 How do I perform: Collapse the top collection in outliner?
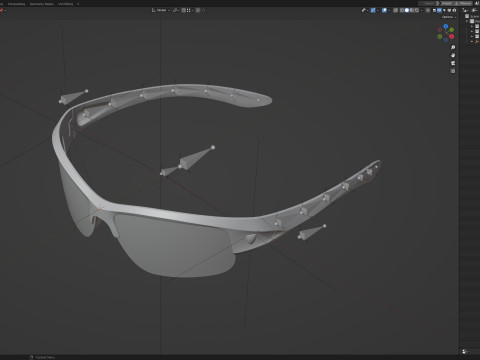[x=466, y=21]
